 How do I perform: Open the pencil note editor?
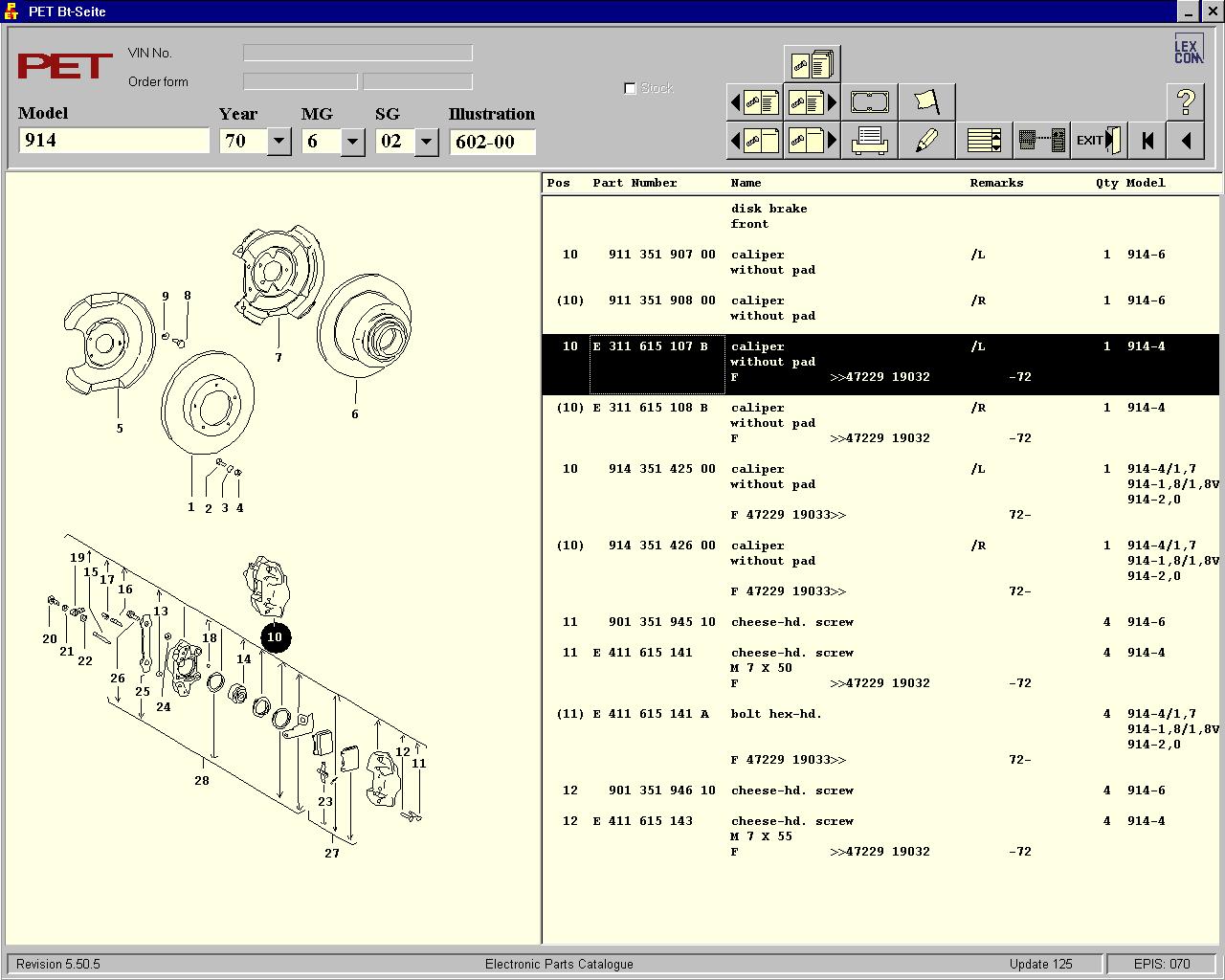tap(926, 141)
